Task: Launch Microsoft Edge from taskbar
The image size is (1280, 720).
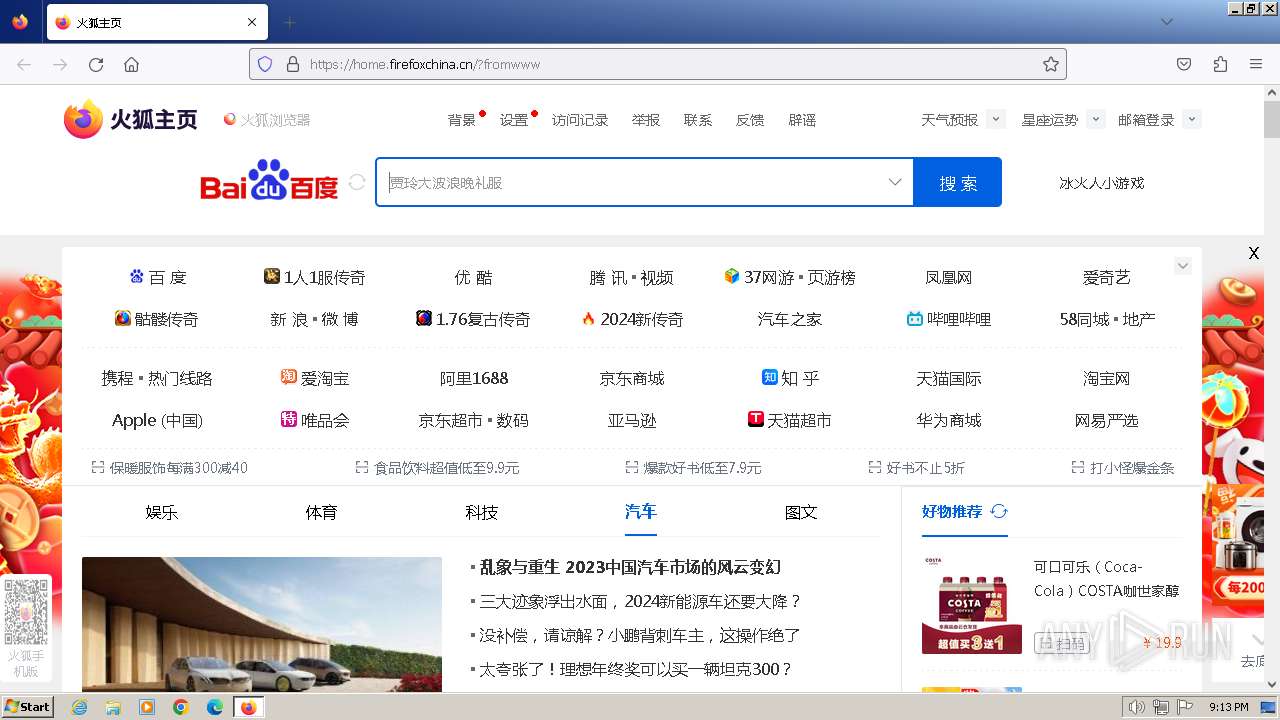Action: (214, 707)
